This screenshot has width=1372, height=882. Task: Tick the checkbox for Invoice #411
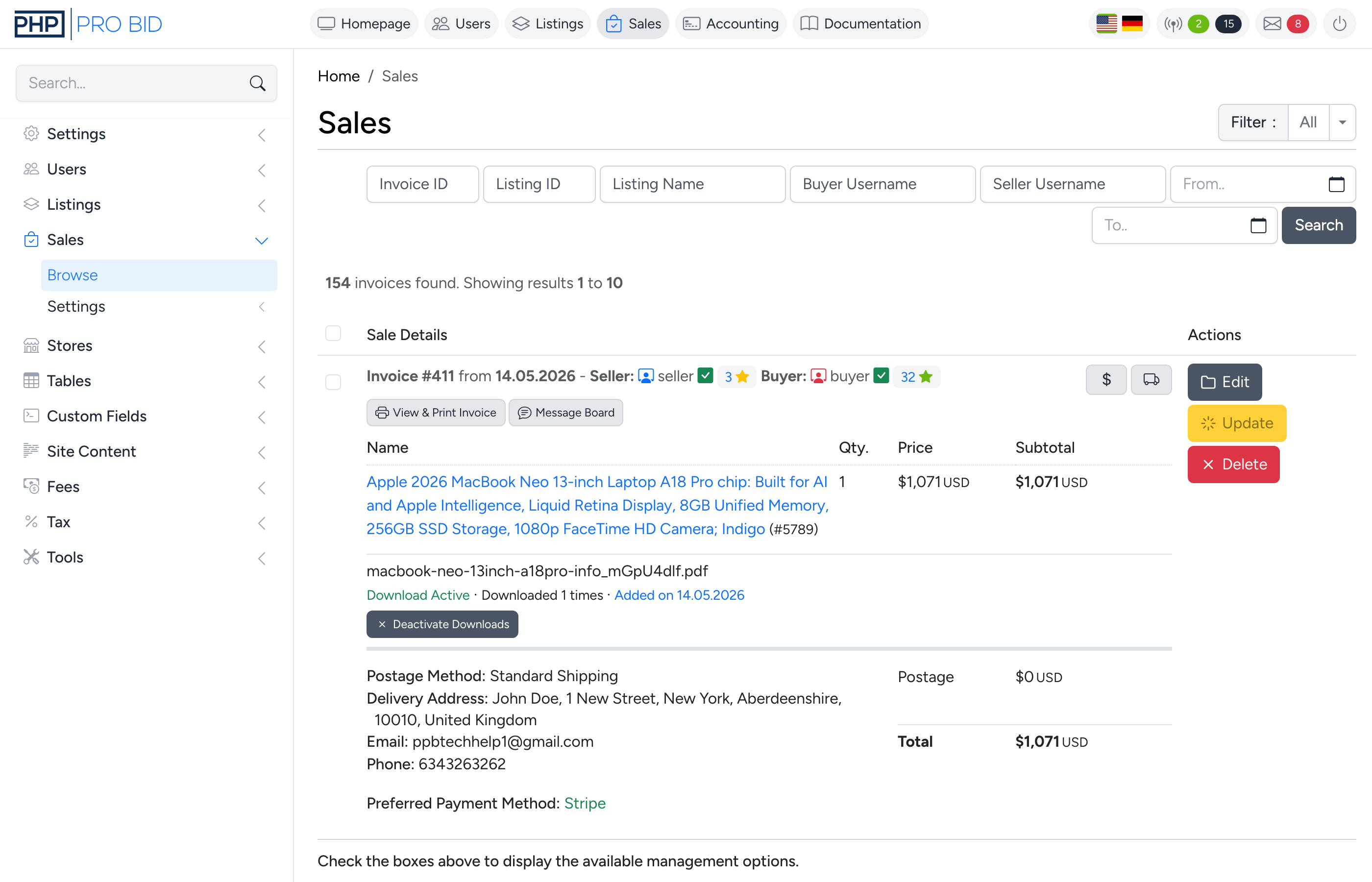333,382
